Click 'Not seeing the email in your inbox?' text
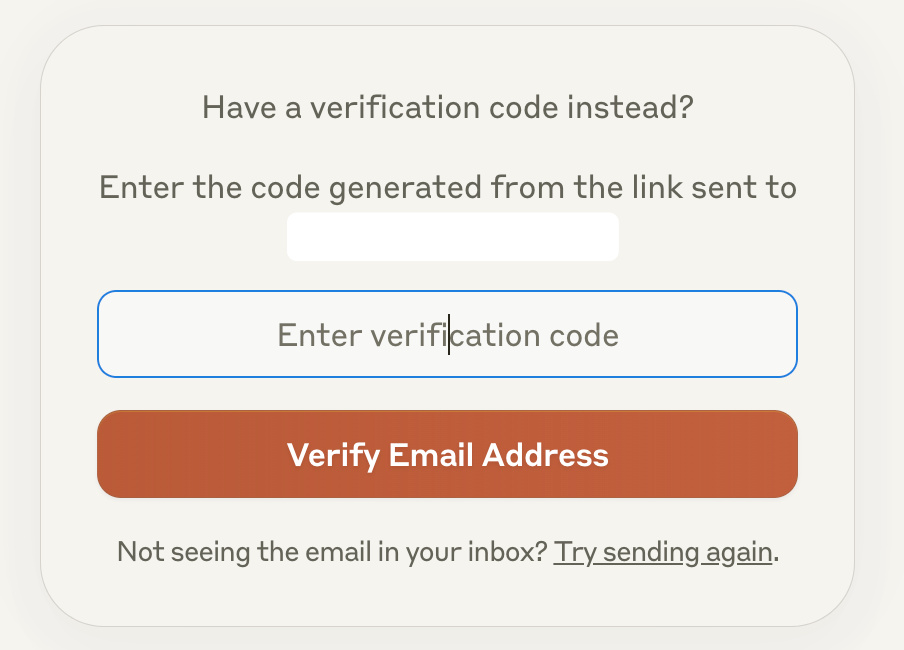Viewport: 904px width, 650px height. (x=332, y=552)
